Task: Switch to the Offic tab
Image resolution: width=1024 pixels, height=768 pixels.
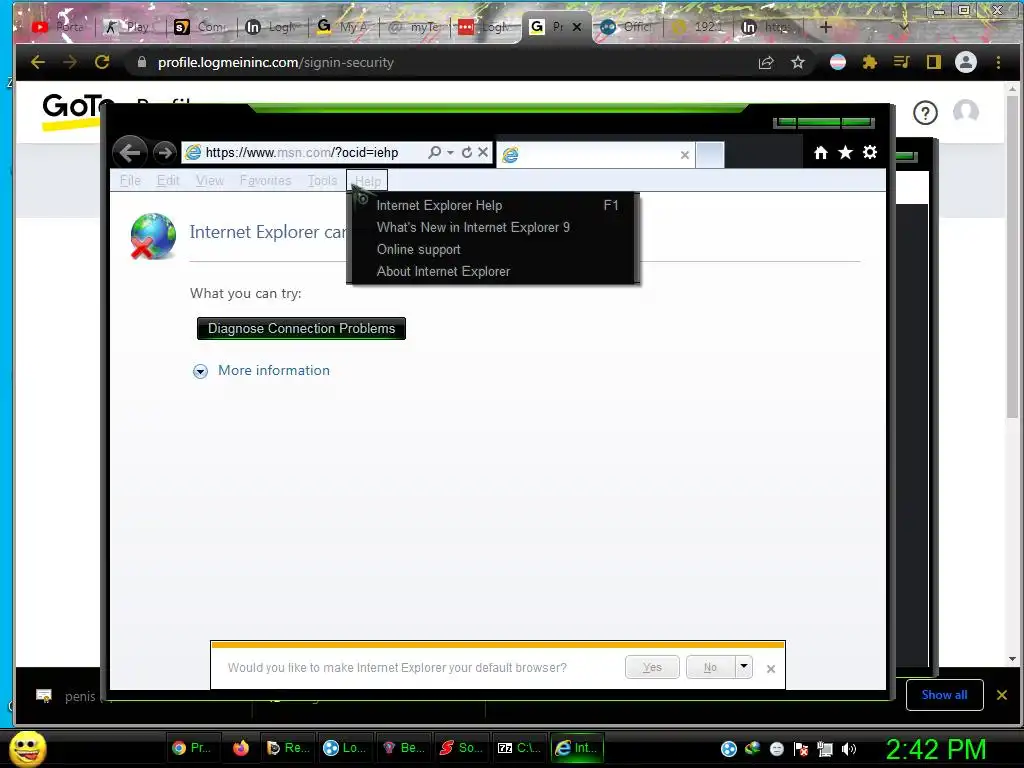Action: (x=627, y=27)
